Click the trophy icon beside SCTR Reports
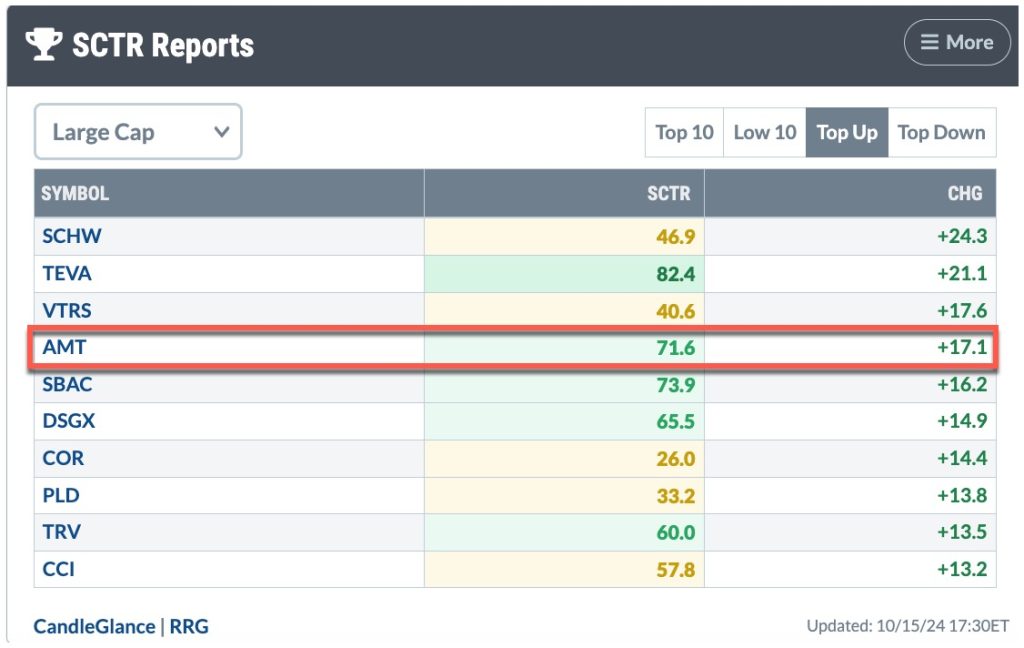The width and height of the screenshot is (1024, 648). point(45,44)
